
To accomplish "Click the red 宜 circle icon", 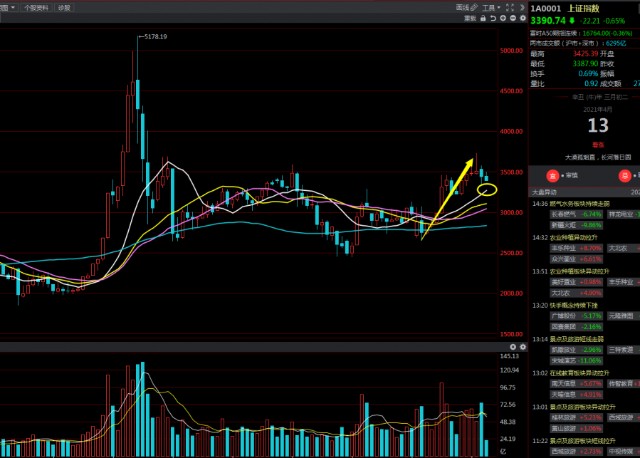I will pos(550,174).
